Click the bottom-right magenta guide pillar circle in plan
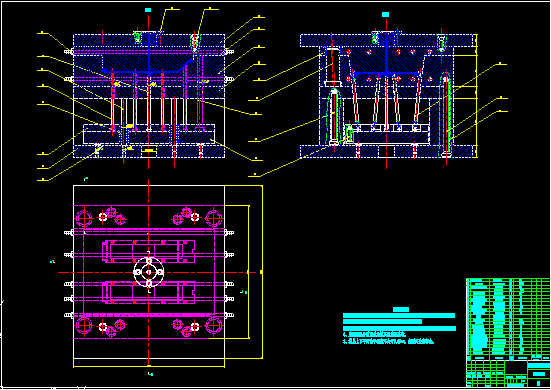551x390 pixels. click(x=214, y=326)
